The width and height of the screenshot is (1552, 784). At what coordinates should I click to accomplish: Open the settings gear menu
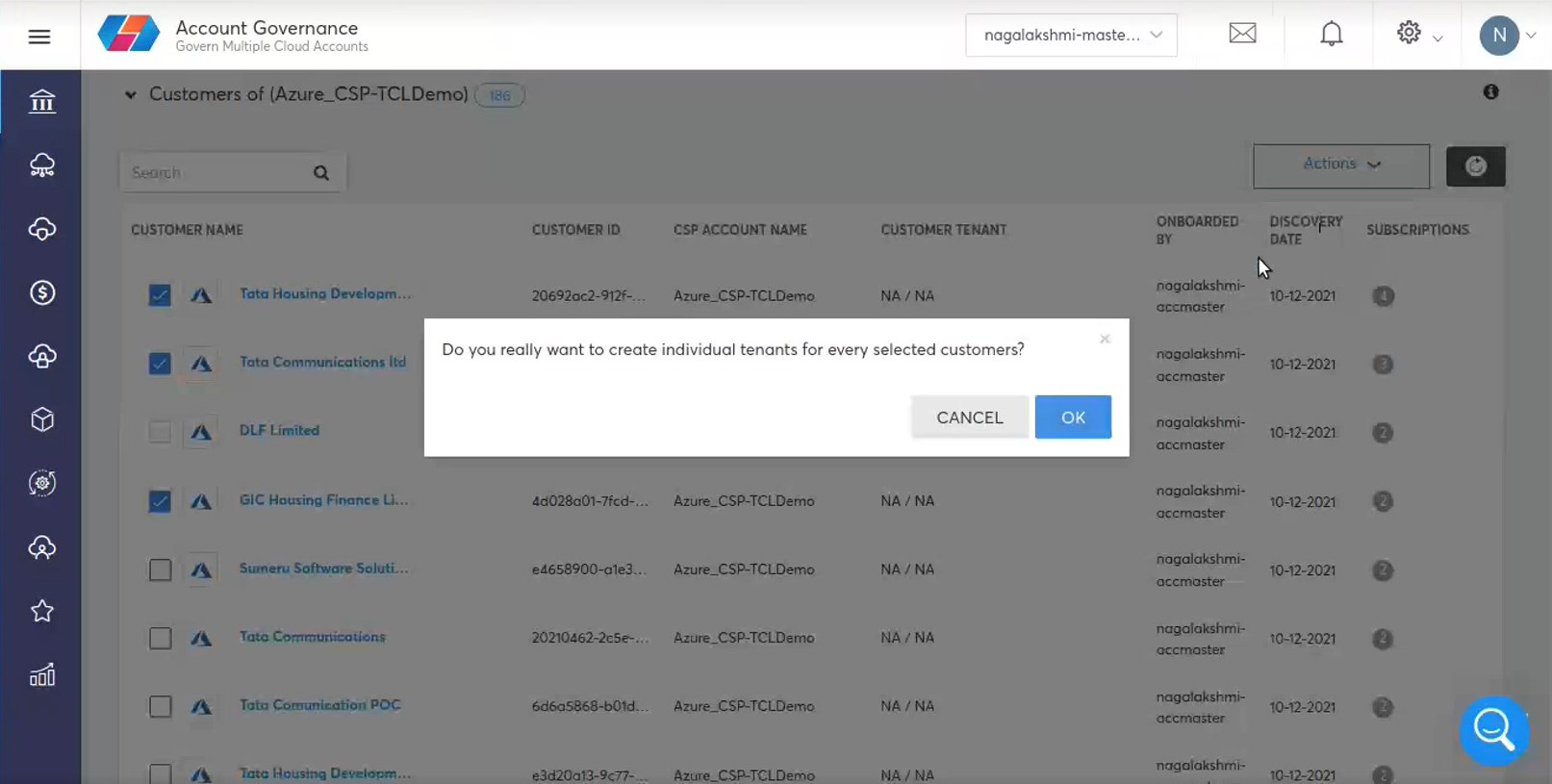(1409, 33)
